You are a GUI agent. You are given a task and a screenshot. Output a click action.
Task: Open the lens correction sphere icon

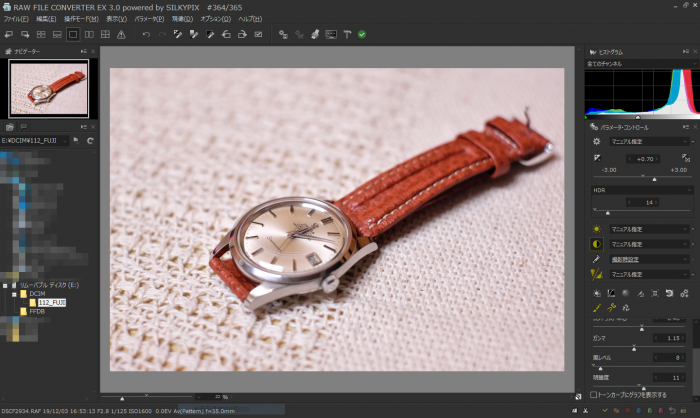(626, 293)
